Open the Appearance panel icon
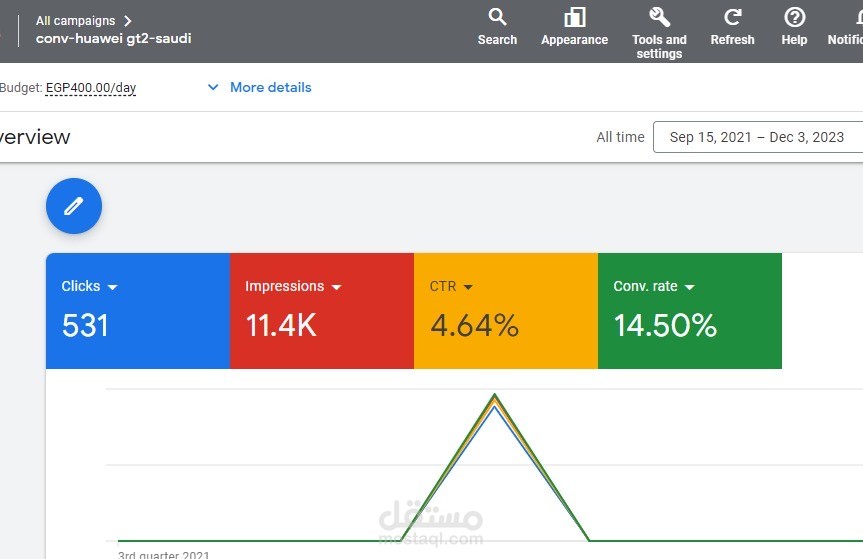This screenshot has height=559, width=863. (574, 18)
